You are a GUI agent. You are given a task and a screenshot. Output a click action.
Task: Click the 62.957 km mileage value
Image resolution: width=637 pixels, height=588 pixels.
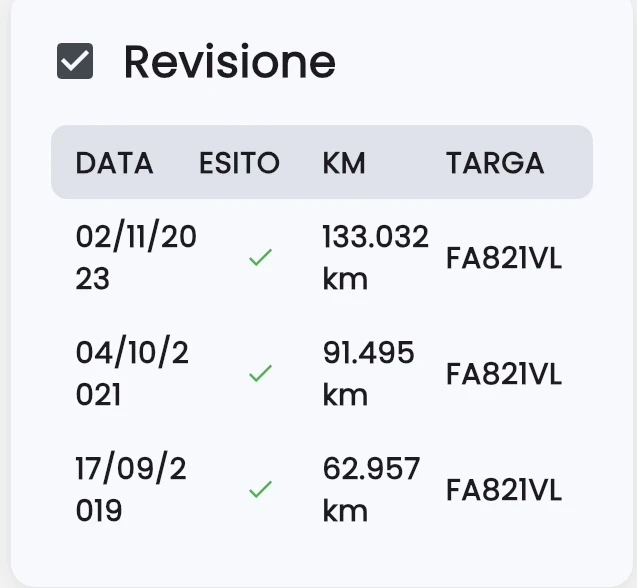(371, 490)
